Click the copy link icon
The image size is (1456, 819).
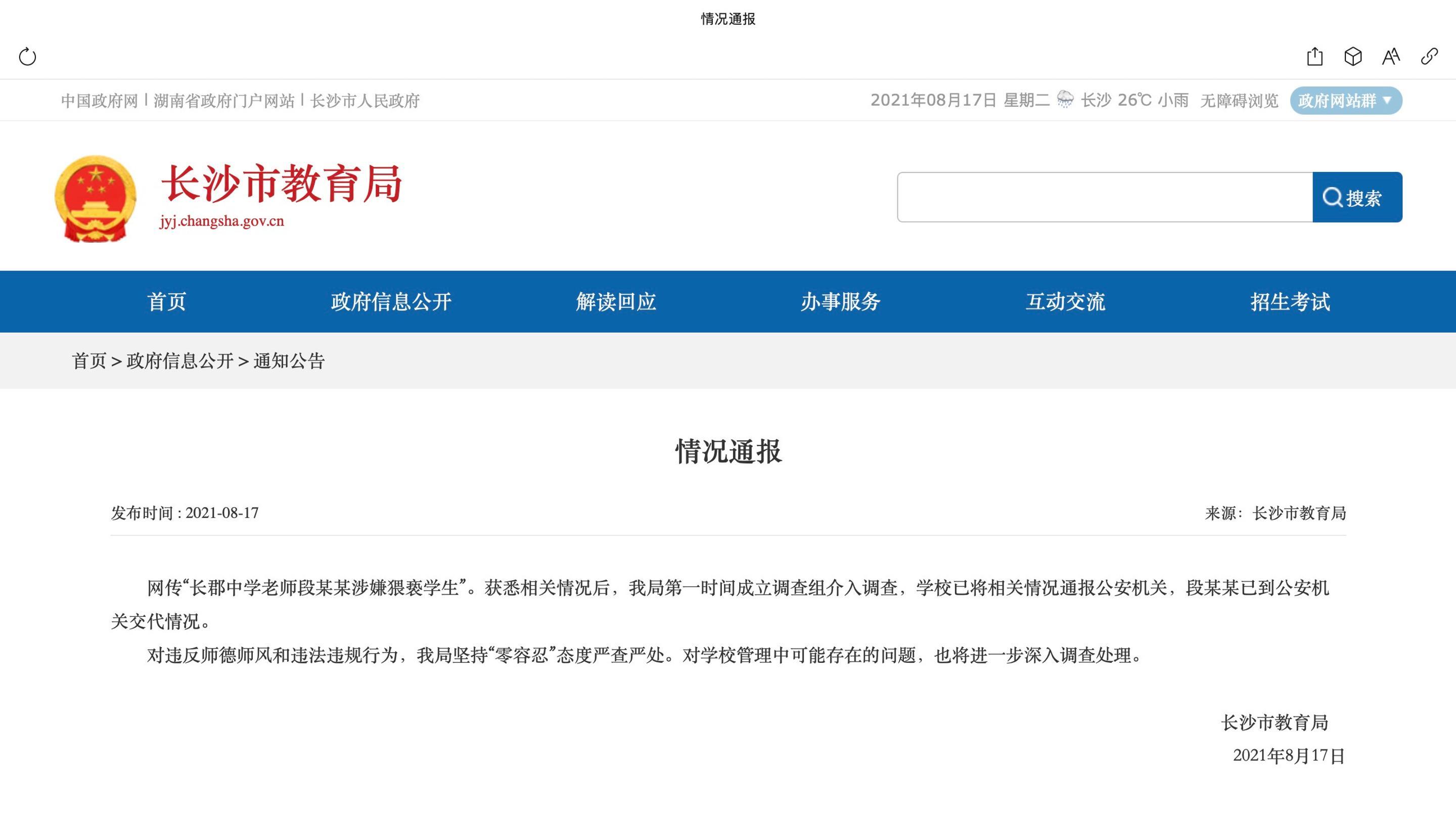[x=1429, y=57]
